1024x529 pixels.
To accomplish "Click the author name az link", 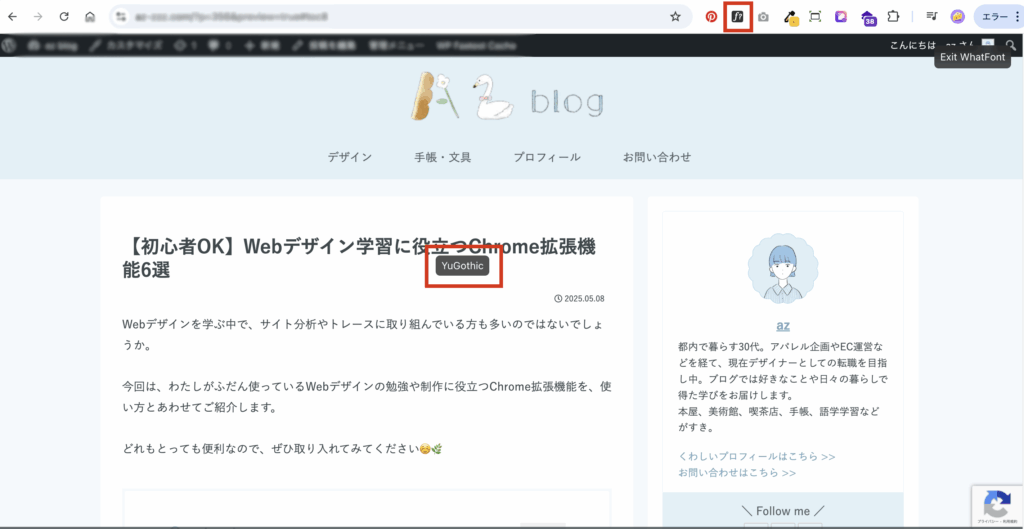I will (x=783, y=325).
